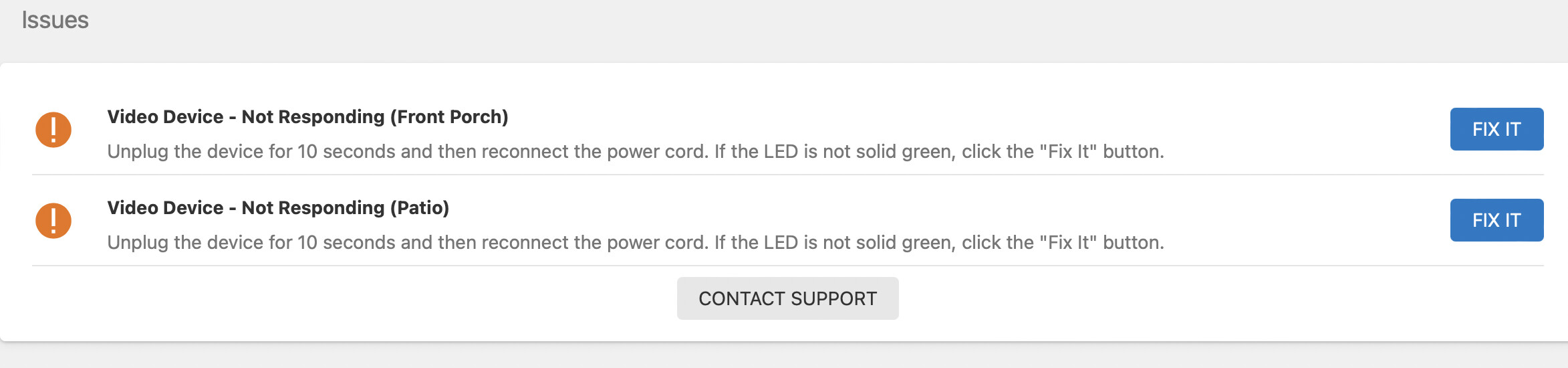1568x368 pixels.
Task: Open the Contact Support button
Action: tap(787, 298)
